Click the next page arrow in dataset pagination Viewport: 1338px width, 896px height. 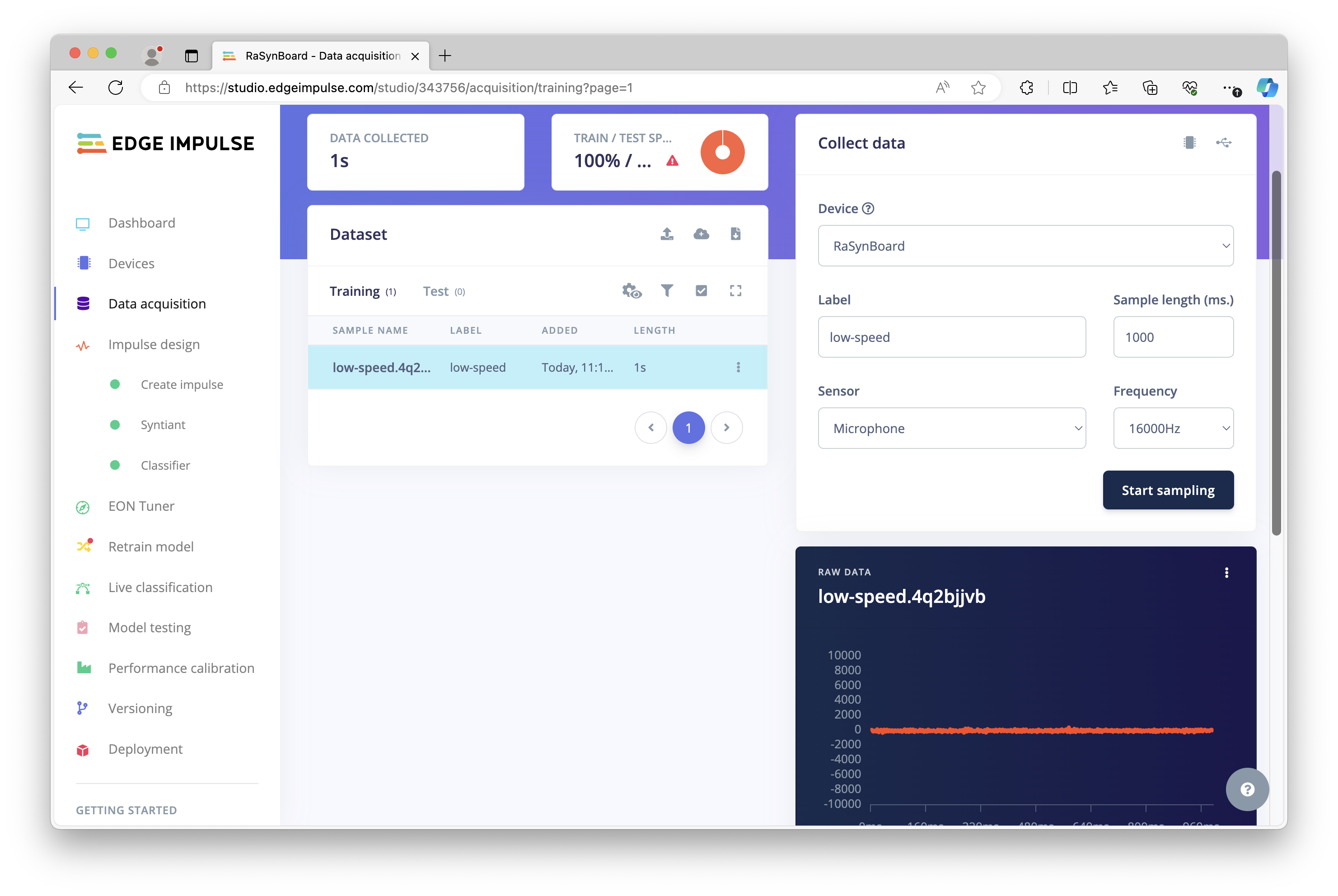click(x=727, y=428)
